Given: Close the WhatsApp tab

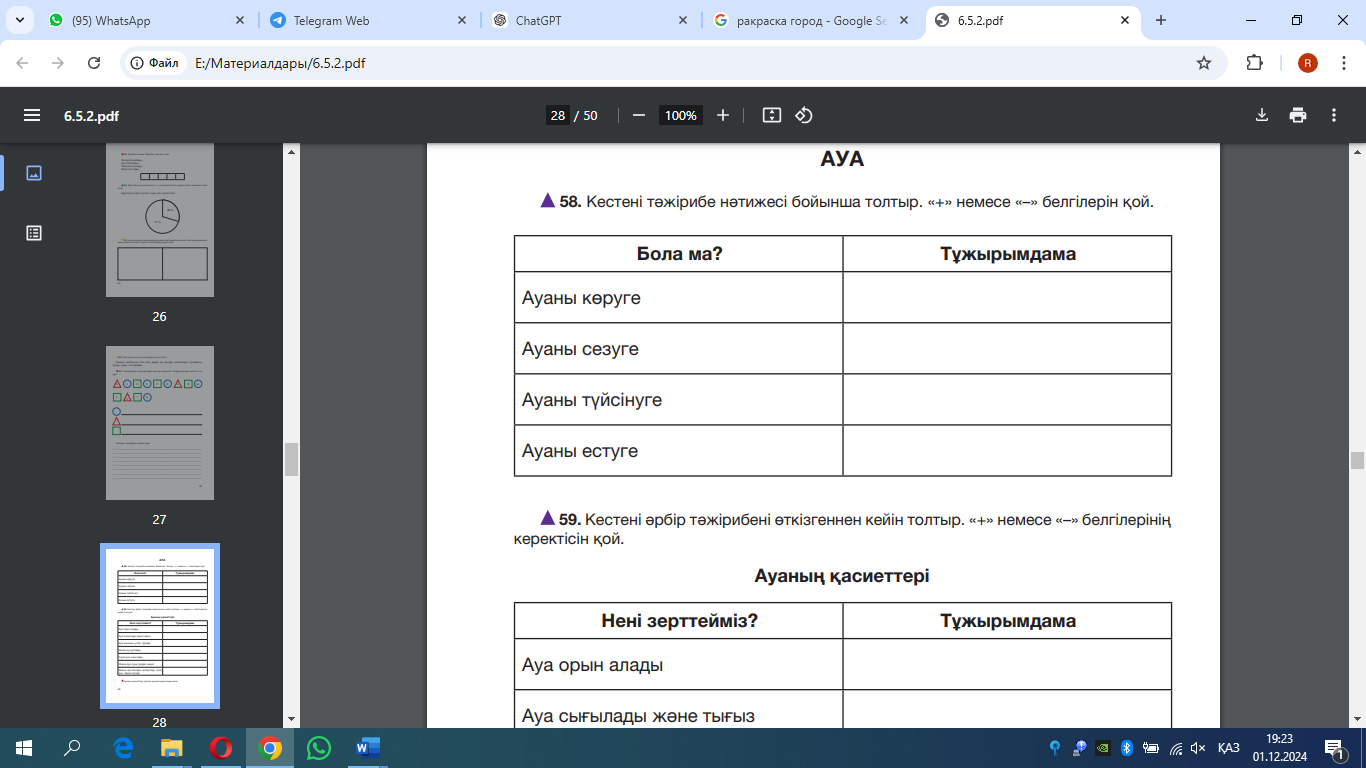Looking at the screenshot, I should click(239, 20).
